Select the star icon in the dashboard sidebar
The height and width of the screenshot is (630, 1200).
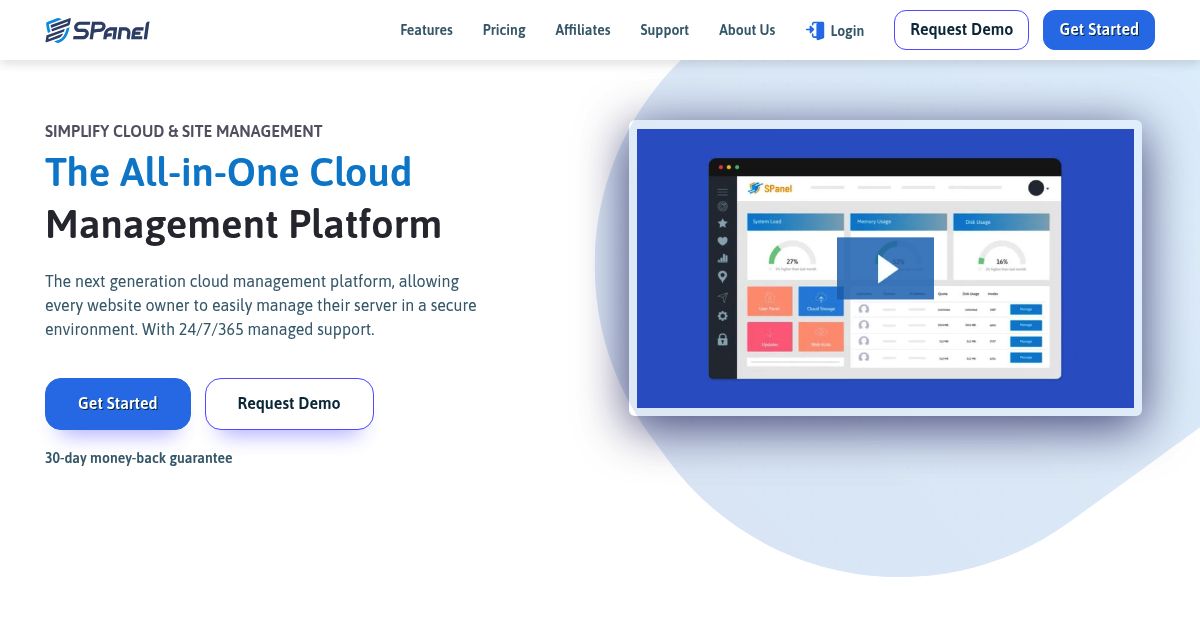(722, 223)
